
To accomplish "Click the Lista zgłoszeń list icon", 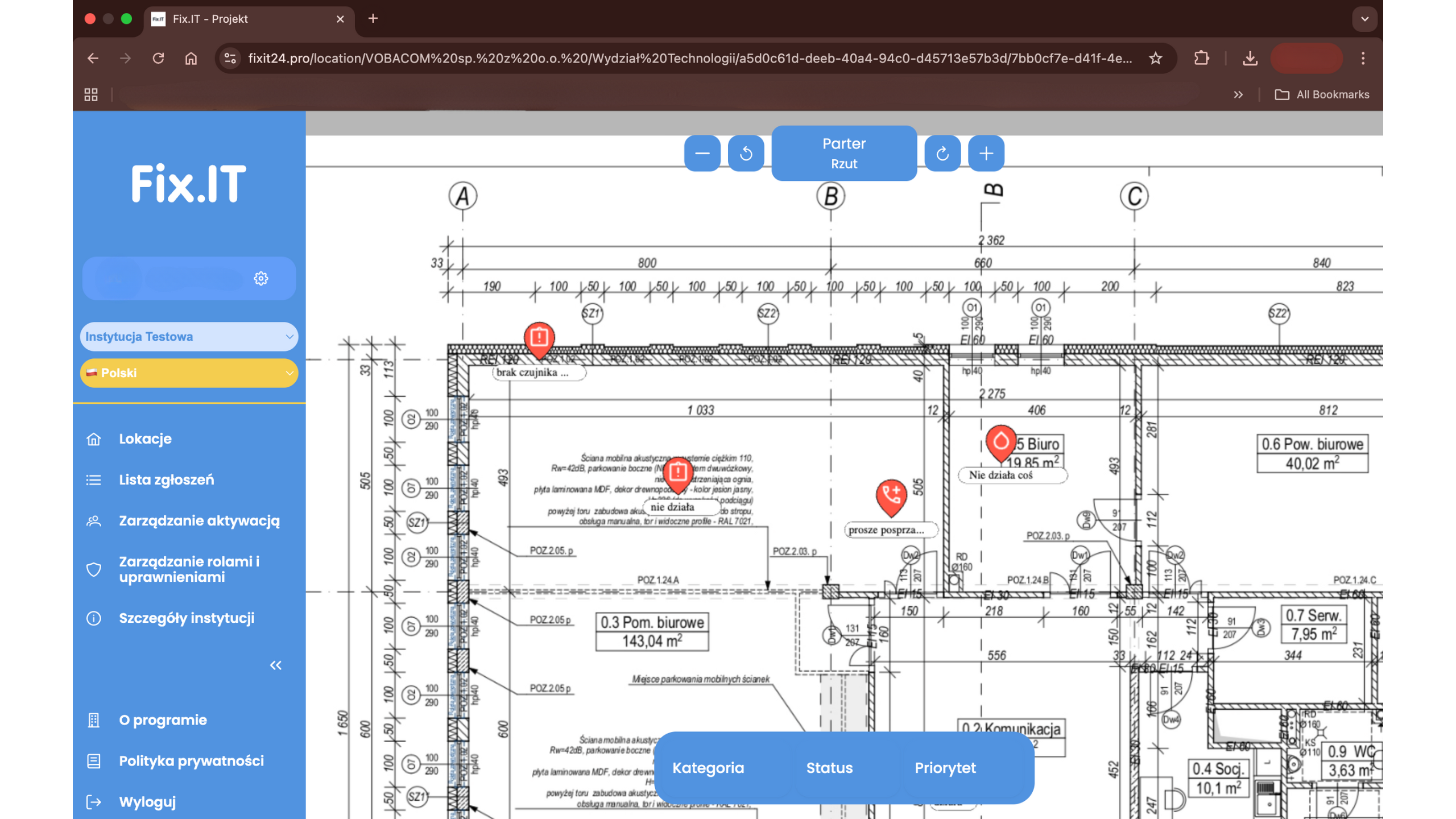I will pos(94,479).
